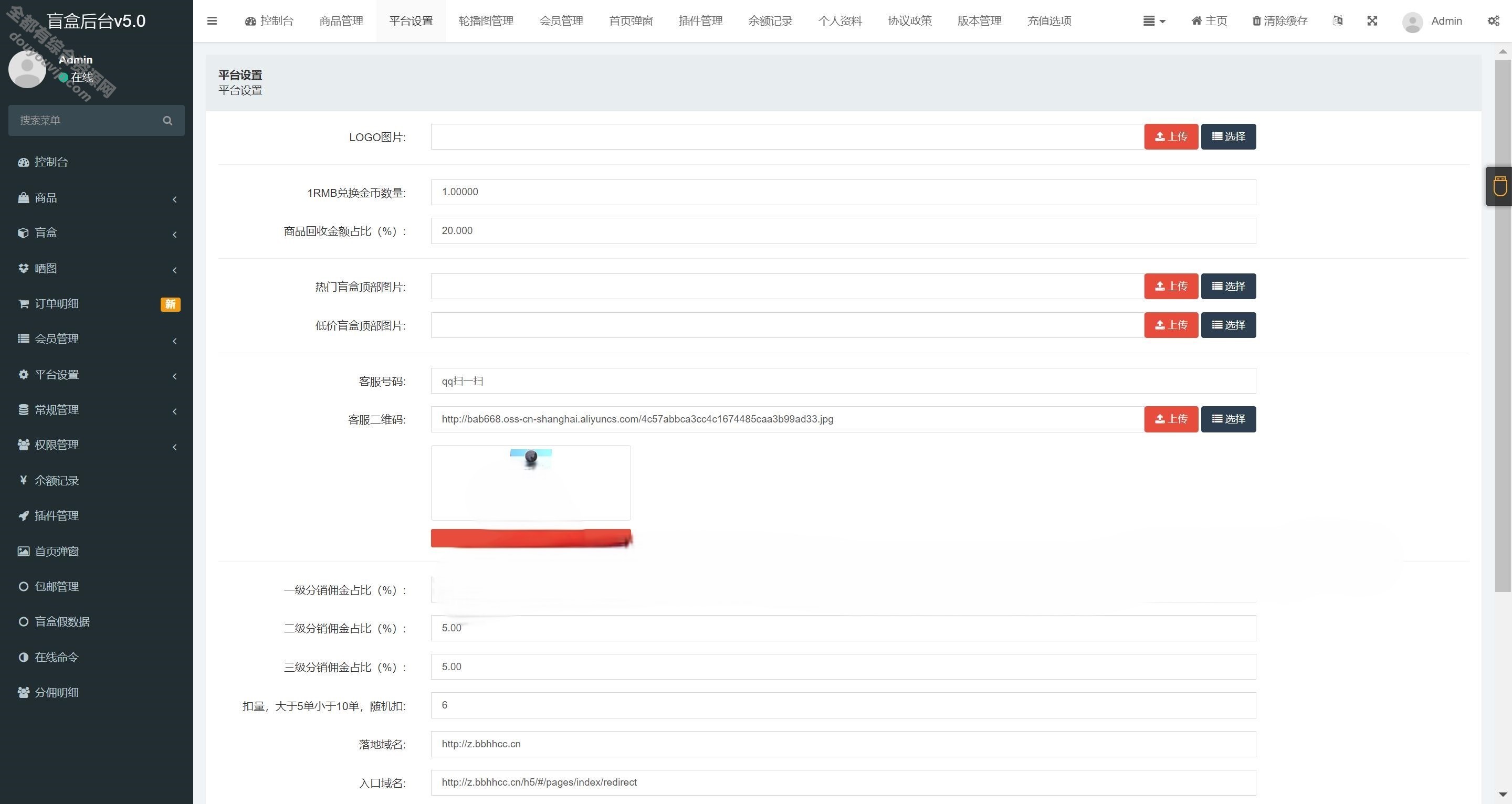Expand the 平台设置 sidebar menu
The image size is (1512, 804).
click(96, 374)
